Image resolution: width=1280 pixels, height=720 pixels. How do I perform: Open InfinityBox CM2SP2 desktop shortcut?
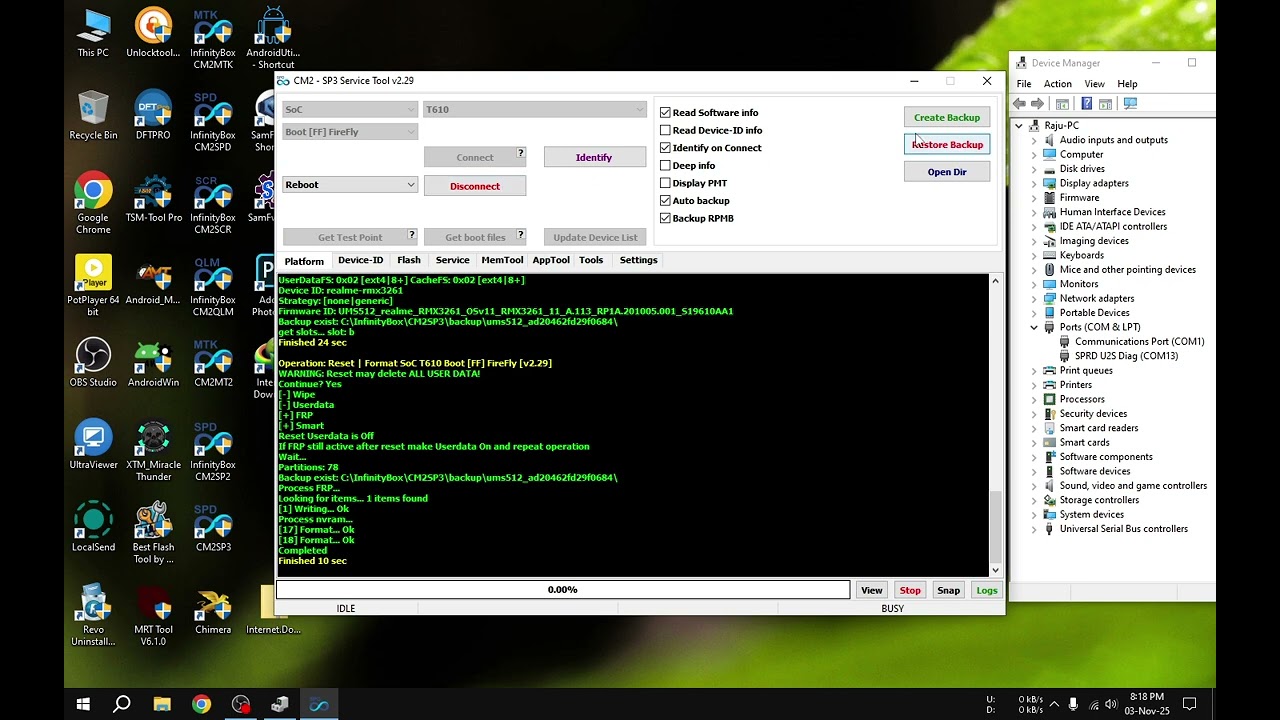click(x=213, y=450)
